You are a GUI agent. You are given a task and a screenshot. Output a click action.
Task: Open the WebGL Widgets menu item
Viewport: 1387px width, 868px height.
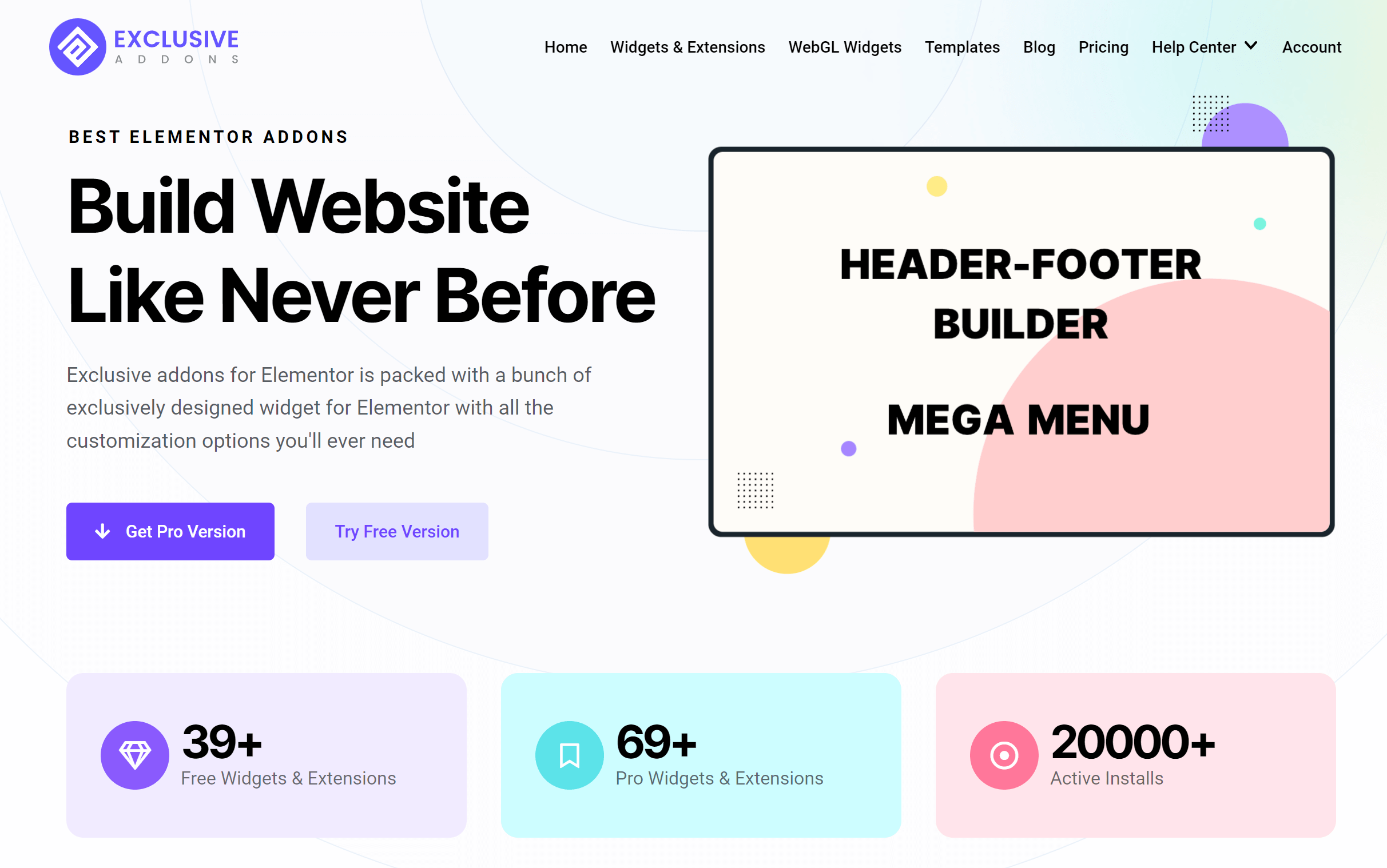click(x=844, y=46)
